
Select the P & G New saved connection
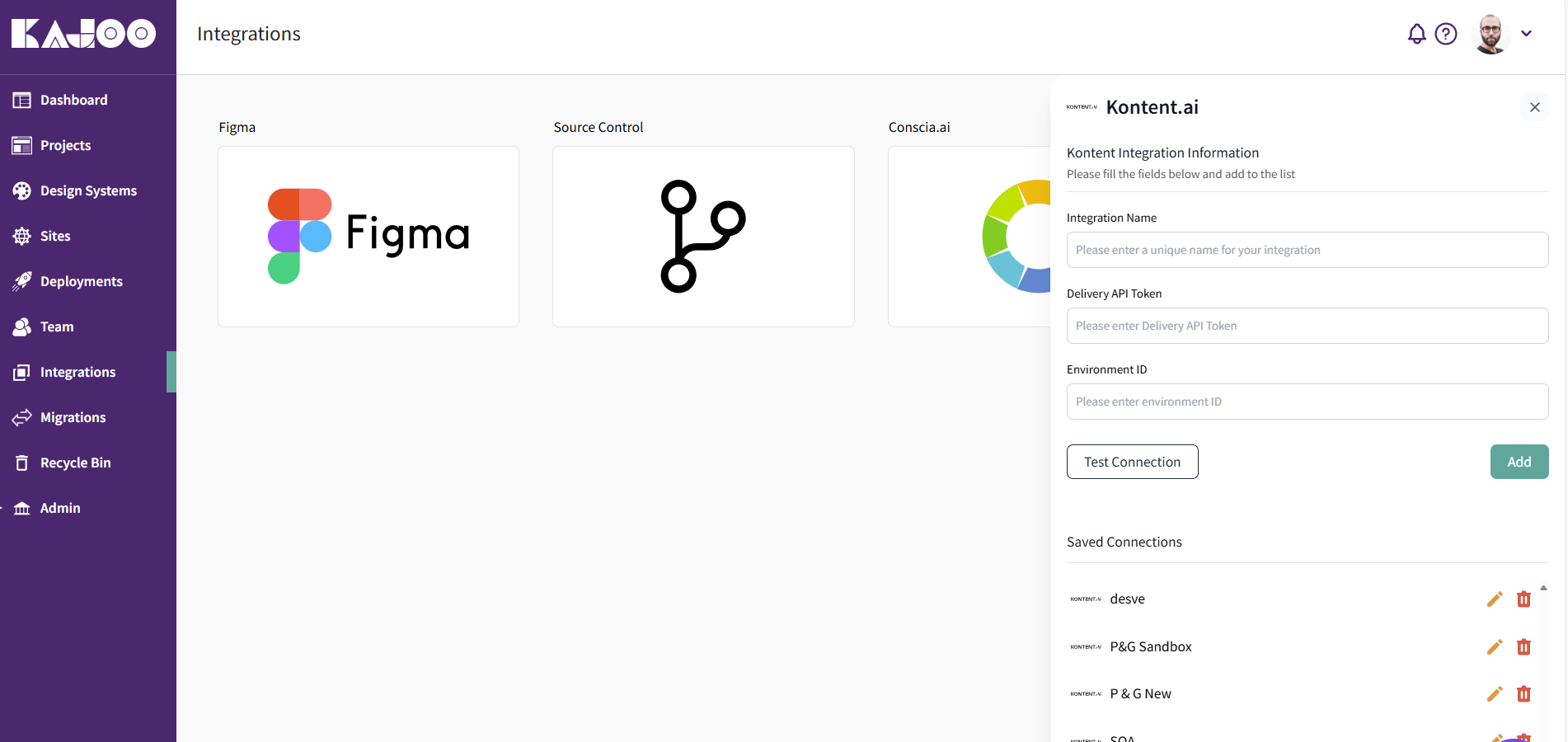click(x=1140, y=694)
